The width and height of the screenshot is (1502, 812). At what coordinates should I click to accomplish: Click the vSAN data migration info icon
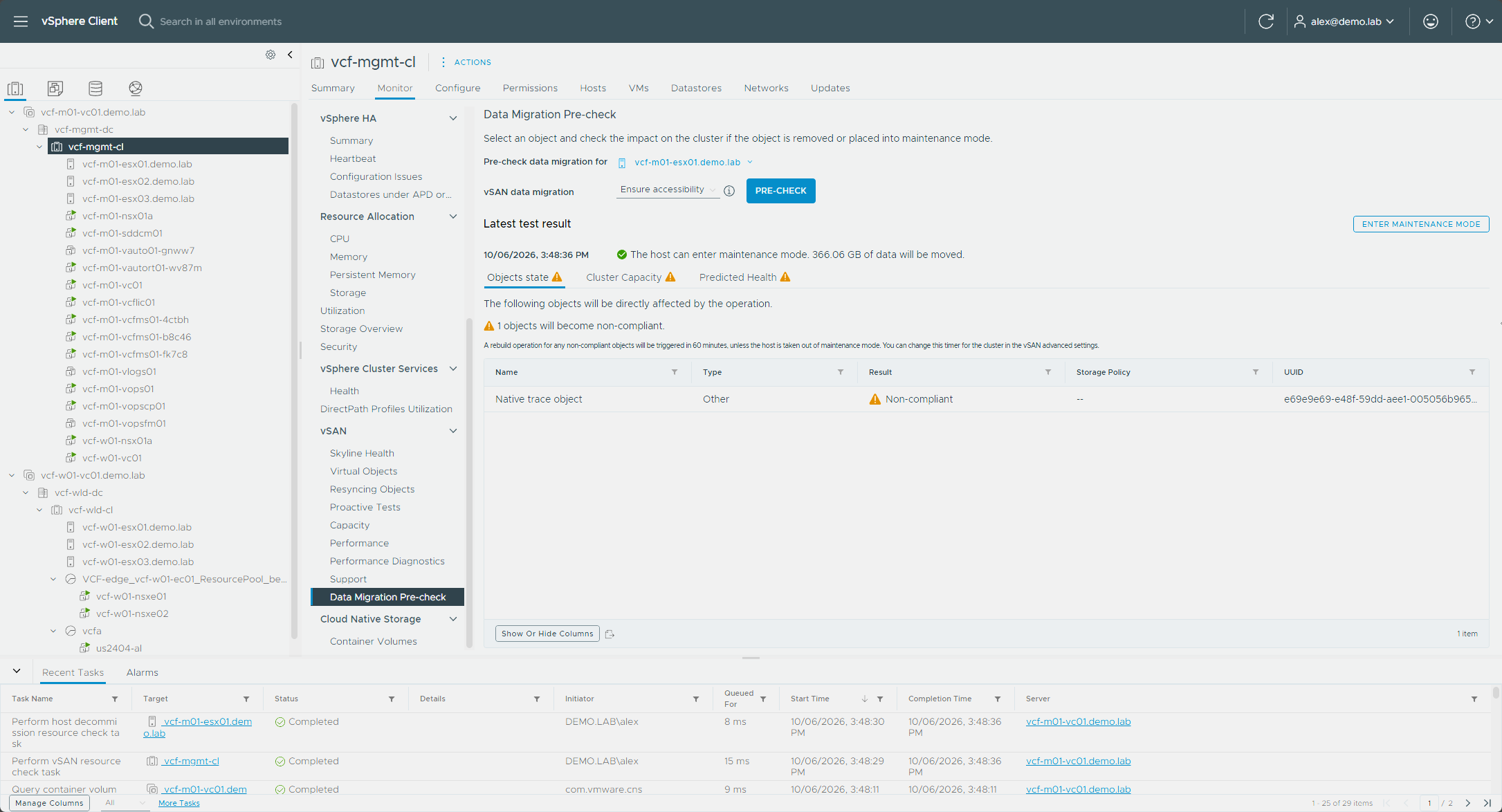729,191
